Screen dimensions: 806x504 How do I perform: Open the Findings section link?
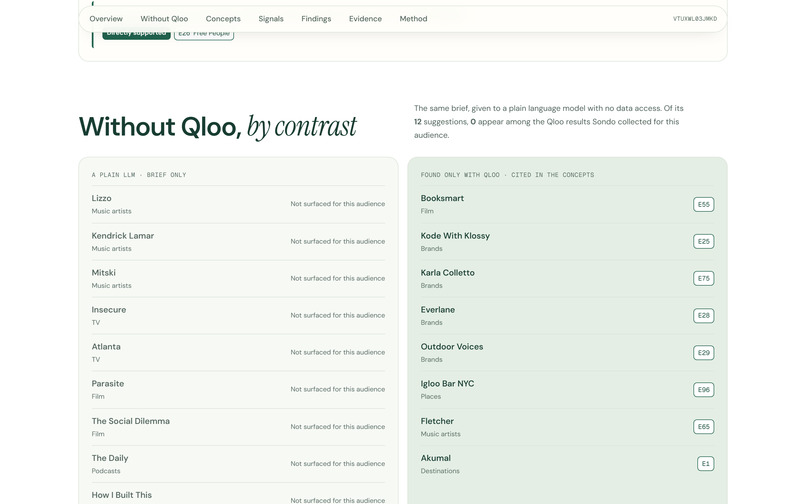316,19
